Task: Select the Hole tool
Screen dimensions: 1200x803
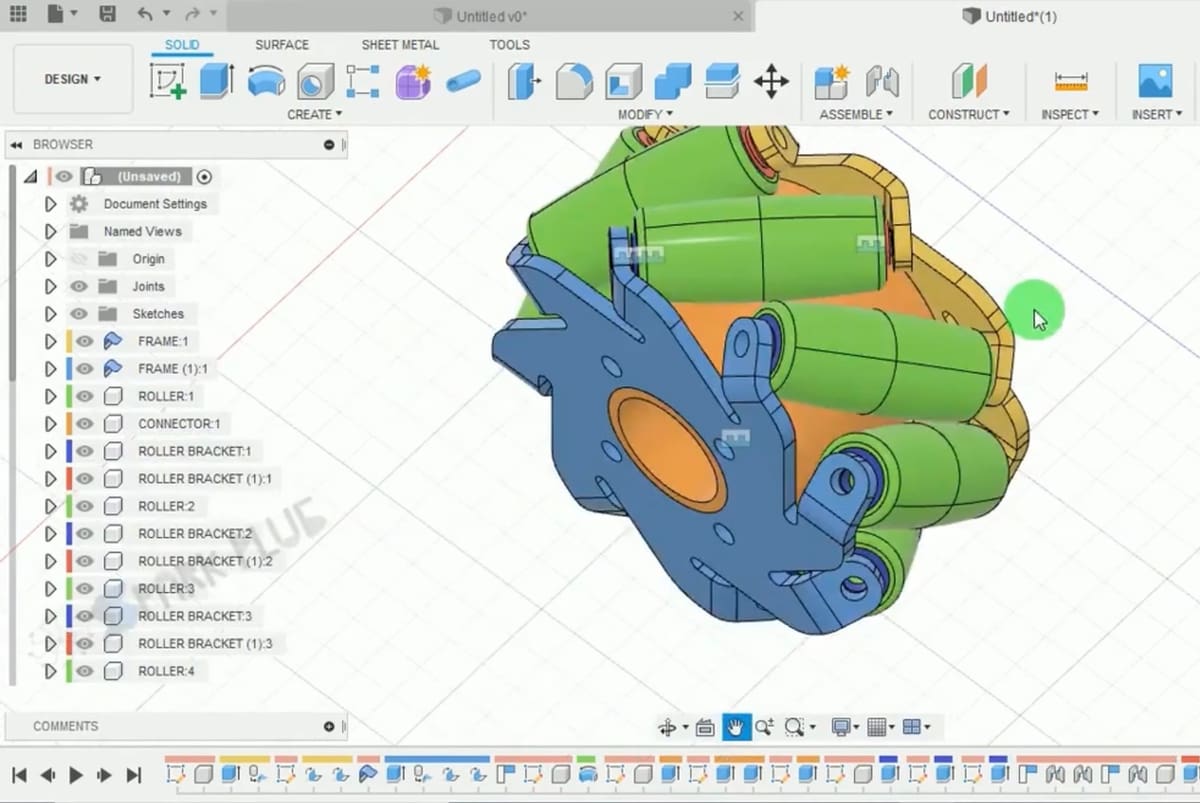Action: pos(315,81)
